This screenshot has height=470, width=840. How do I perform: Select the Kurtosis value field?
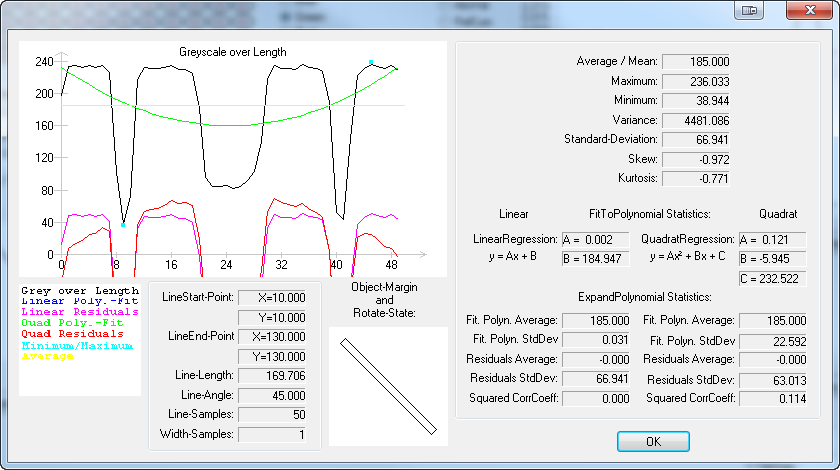696,179
